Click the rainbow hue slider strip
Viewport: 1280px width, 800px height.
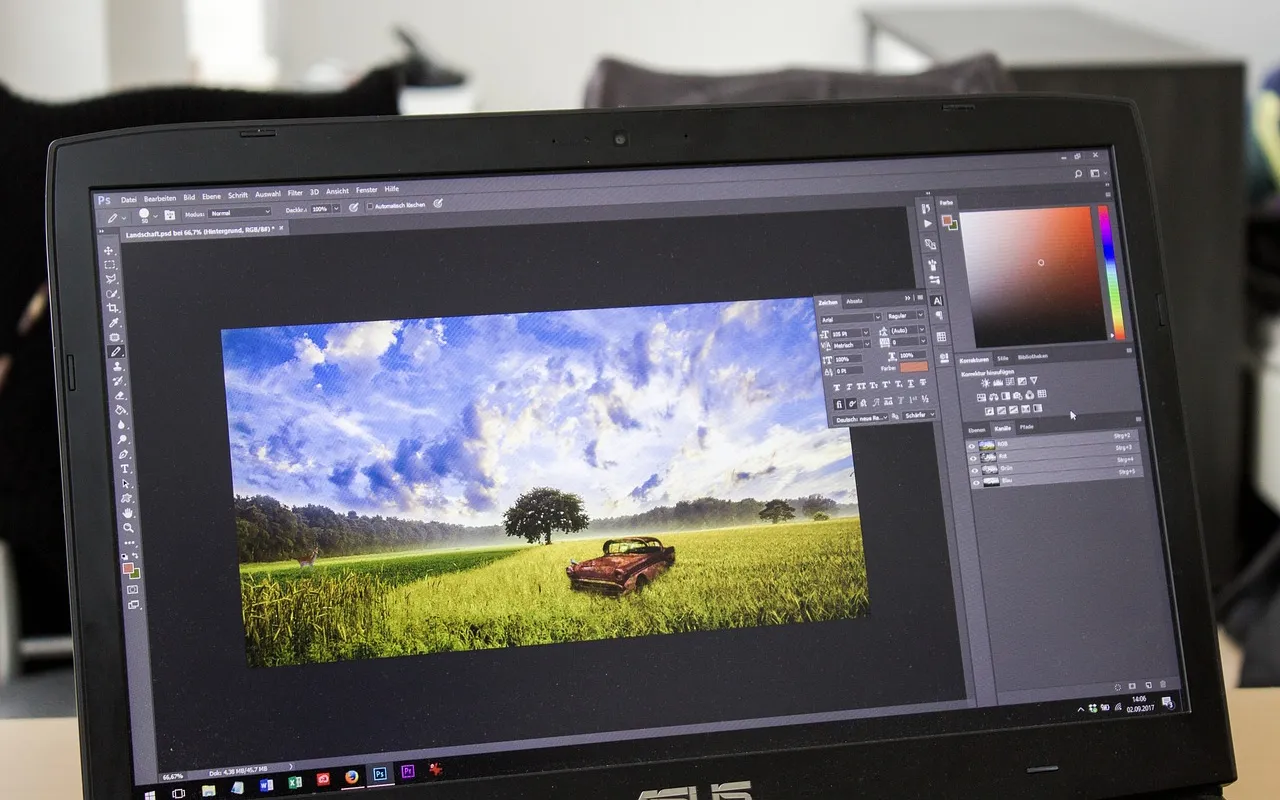[1111, 271]
